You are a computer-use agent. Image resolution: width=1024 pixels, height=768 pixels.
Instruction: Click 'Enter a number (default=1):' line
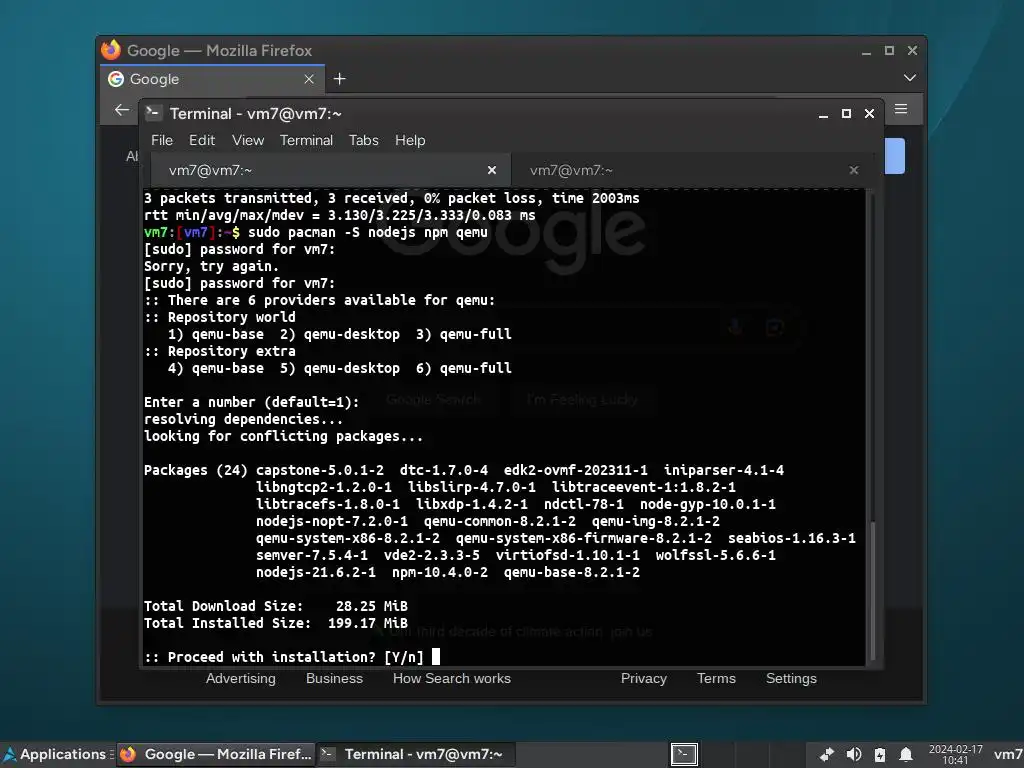pyautogui.click(x=251, y=402)
